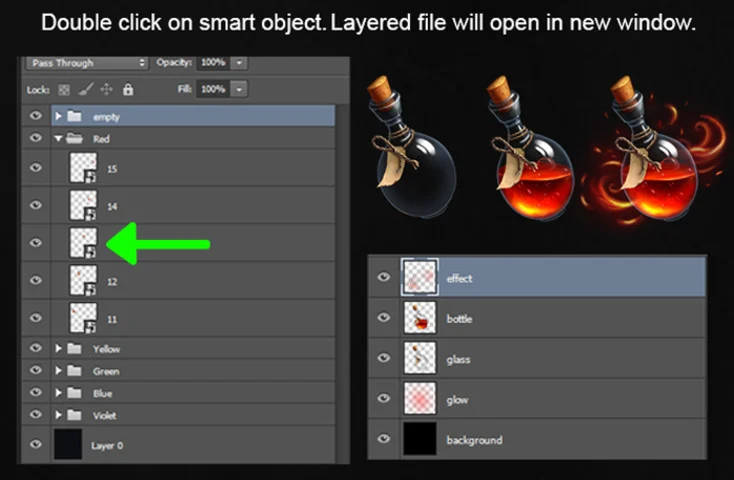Expand the Green group
734x480 pixels.
coord(58,370)
